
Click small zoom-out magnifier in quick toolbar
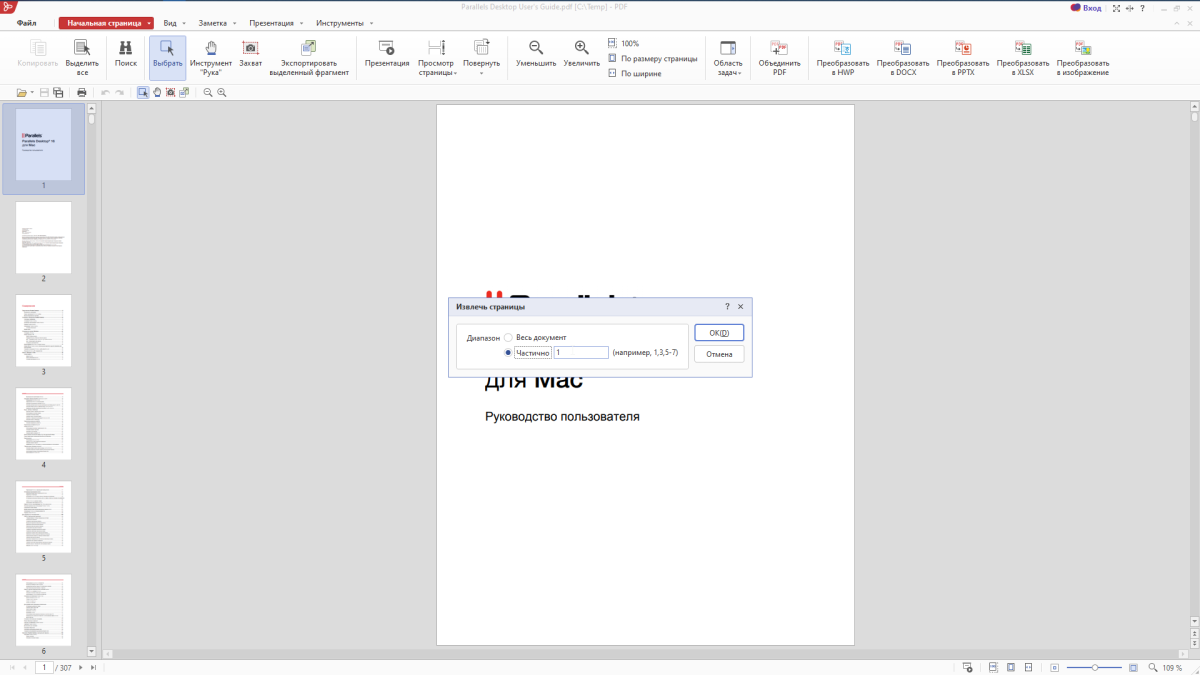tap(208, 92)
